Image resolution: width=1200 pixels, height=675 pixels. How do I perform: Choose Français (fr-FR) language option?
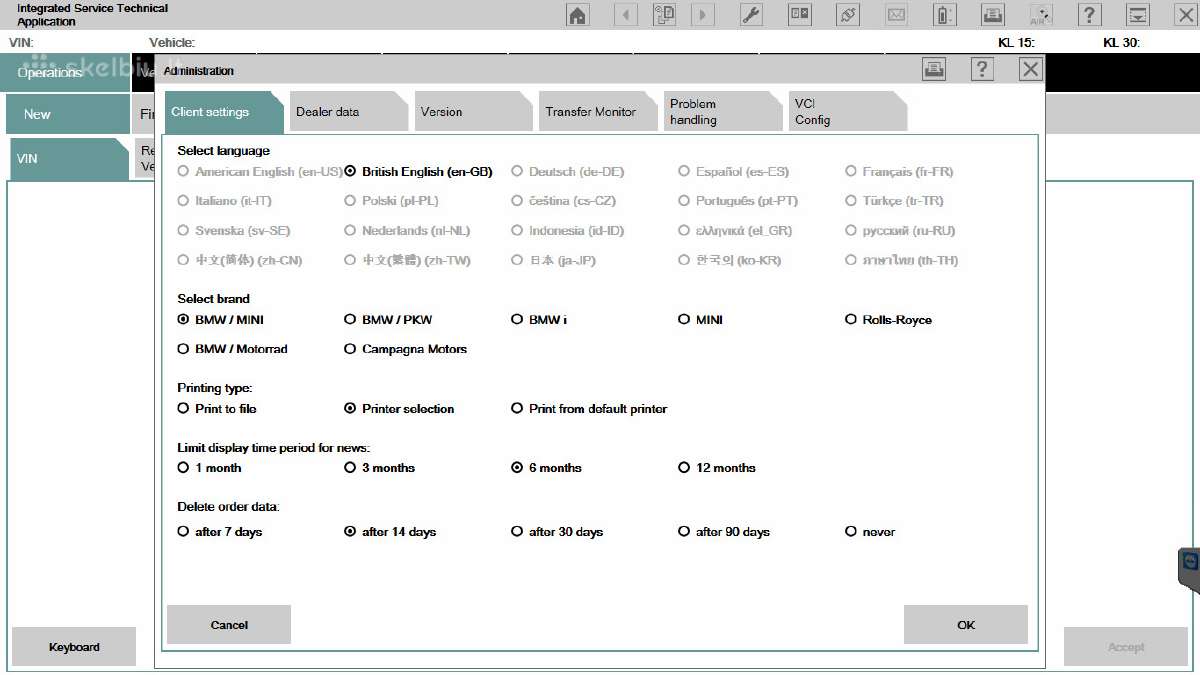(899, 172)
